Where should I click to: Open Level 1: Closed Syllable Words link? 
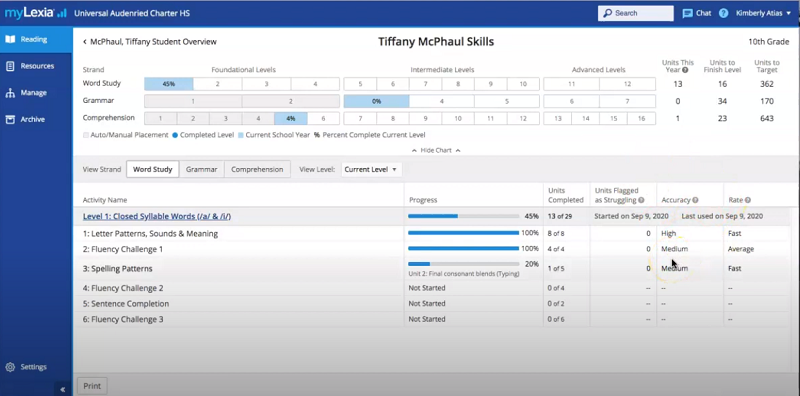(157, 216)
